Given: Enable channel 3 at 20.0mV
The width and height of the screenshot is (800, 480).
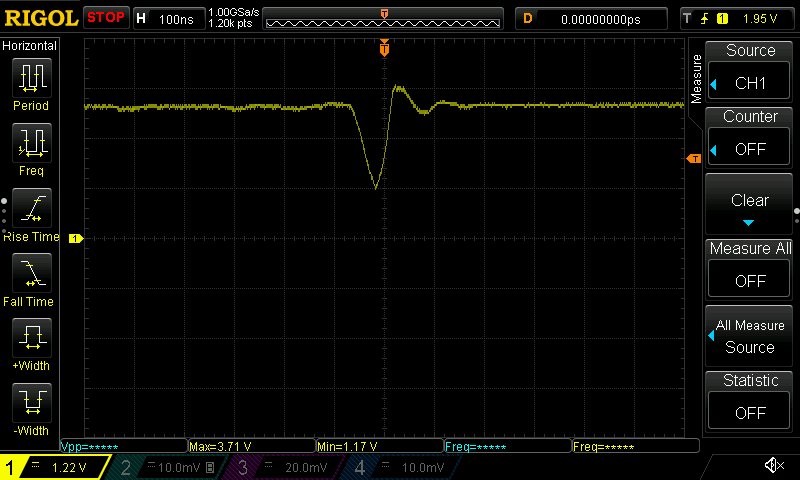Looking at the screenshot, I should coord(285,467).
